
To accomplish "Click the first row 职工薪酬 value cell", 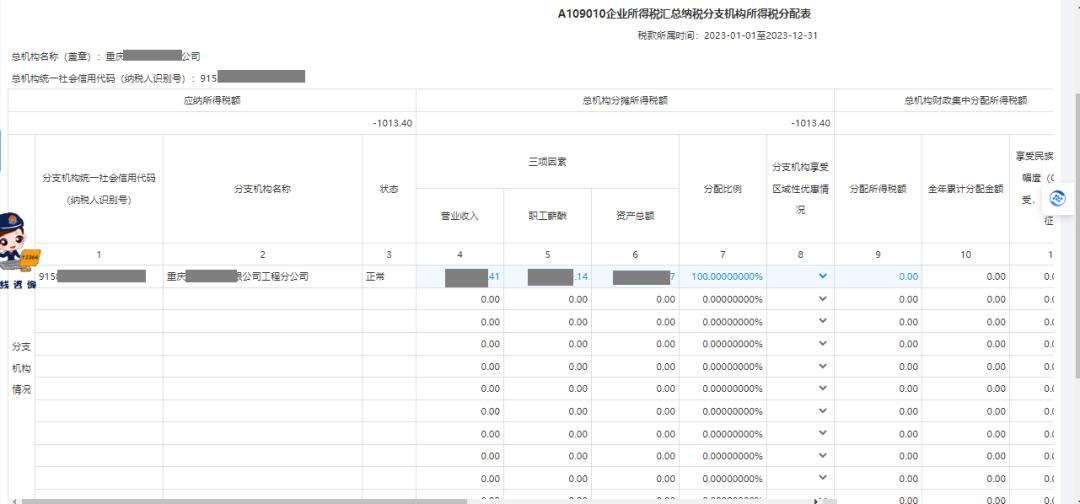I will coord(547,277).
